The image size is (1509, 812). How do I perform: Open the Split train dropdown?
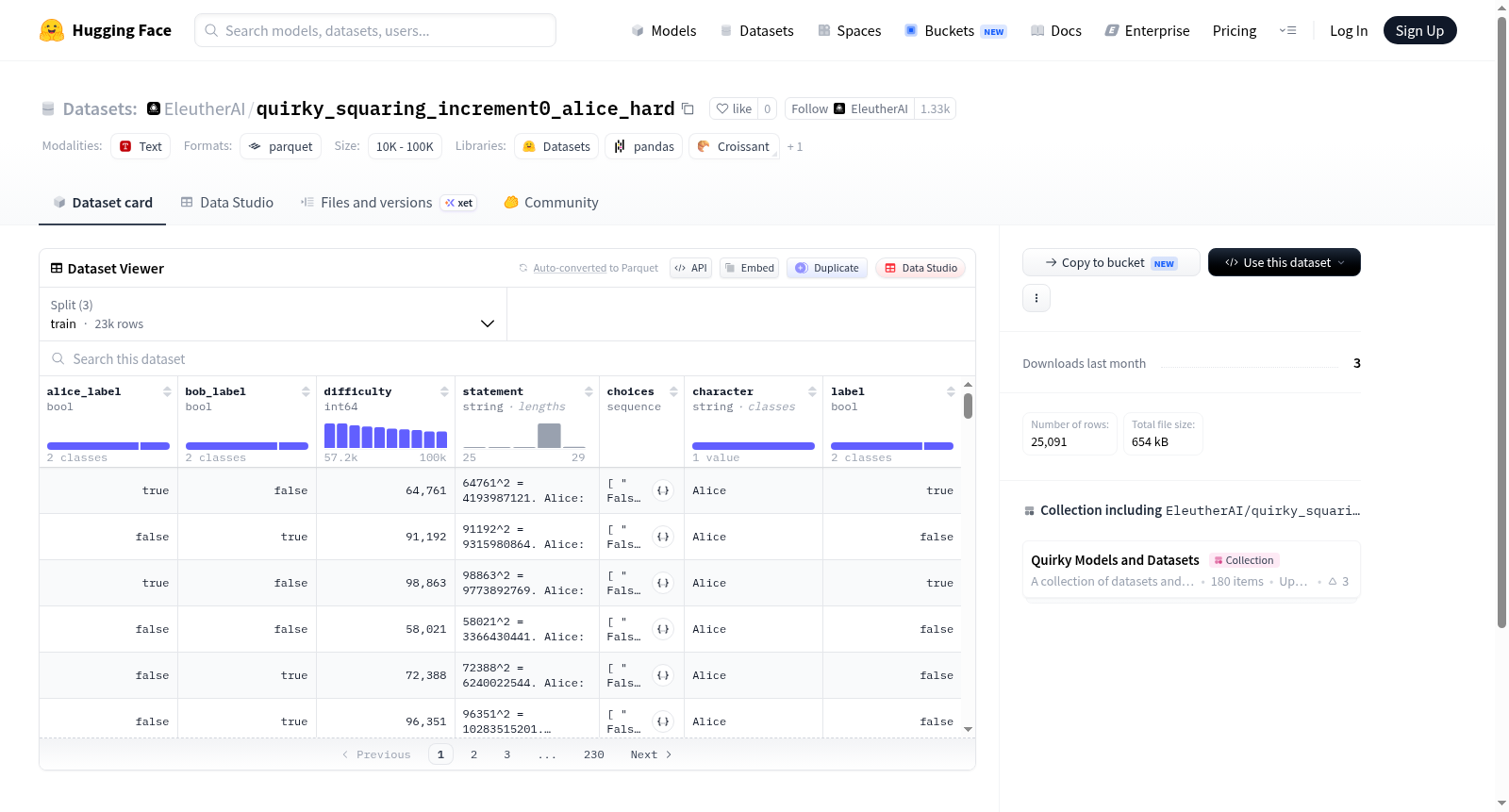pos(273,314)
